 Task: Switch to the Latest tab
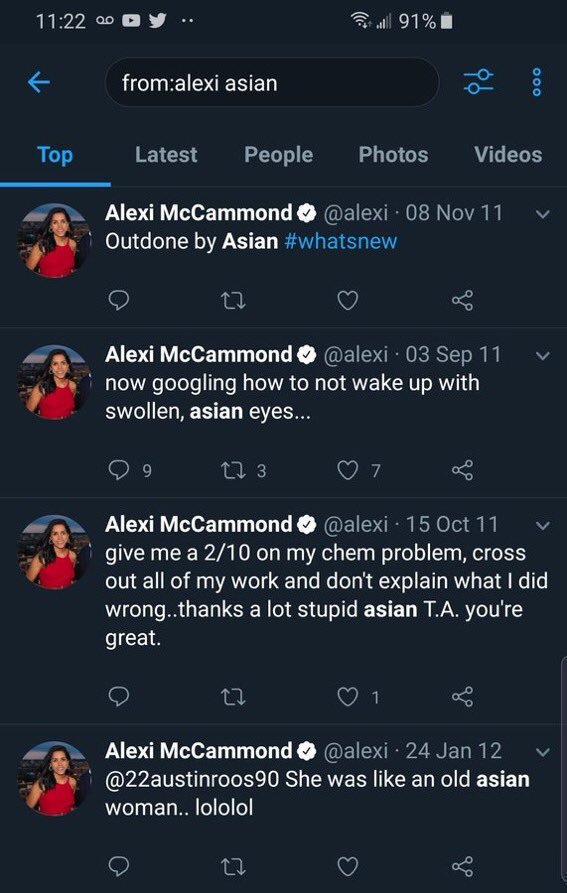tap(166, 155)
